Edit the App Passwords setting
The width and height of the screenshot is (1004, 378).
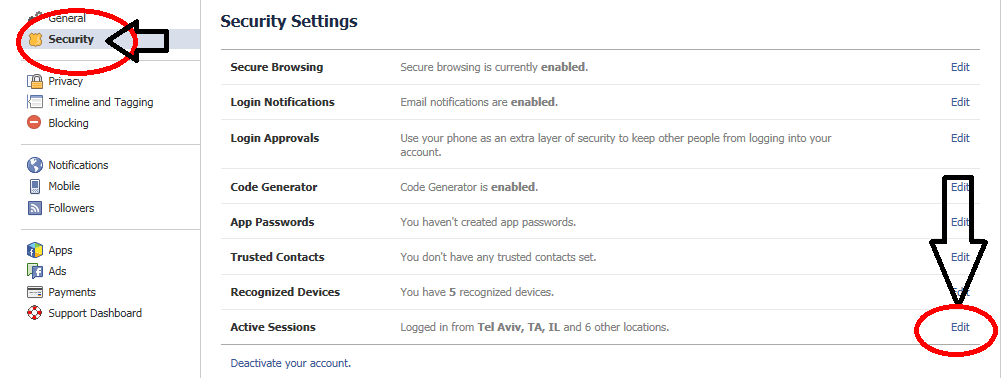point(960,222)
